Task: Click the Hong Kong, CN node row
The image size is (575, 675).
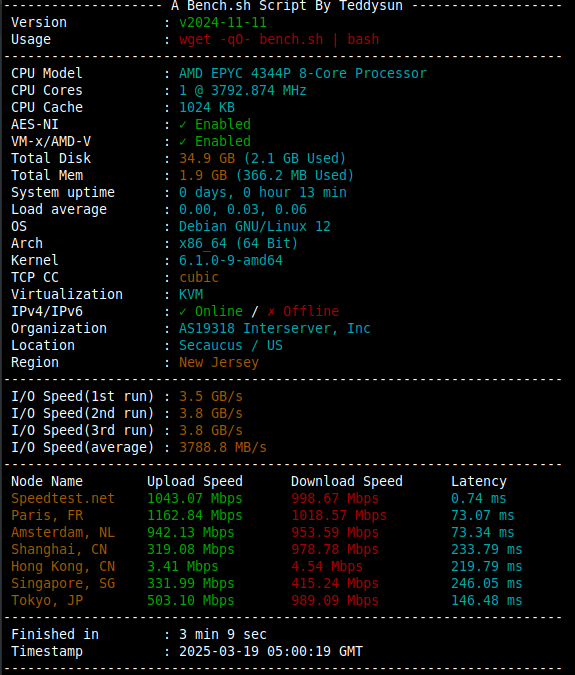Action: [x=266, y=567]
